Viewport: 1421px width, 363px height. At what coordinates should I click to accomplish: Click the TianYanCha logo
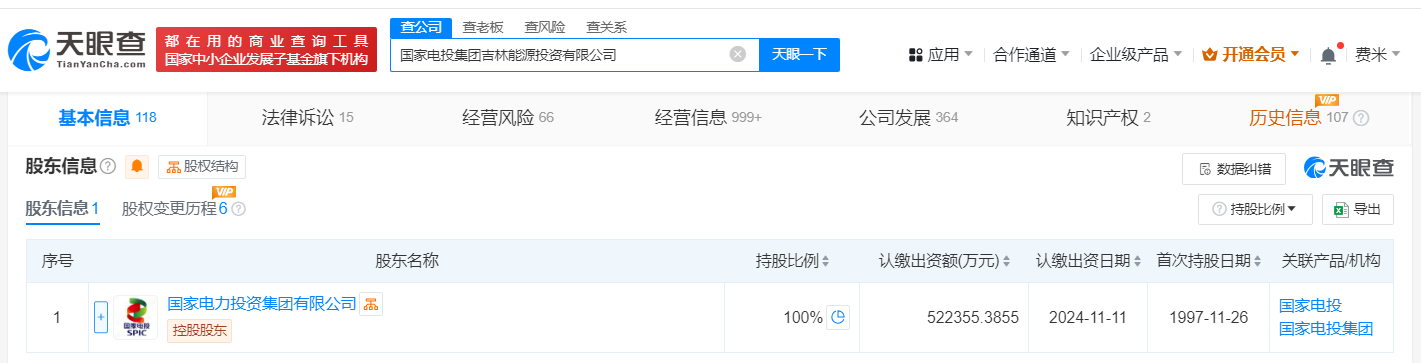[76, 50]
